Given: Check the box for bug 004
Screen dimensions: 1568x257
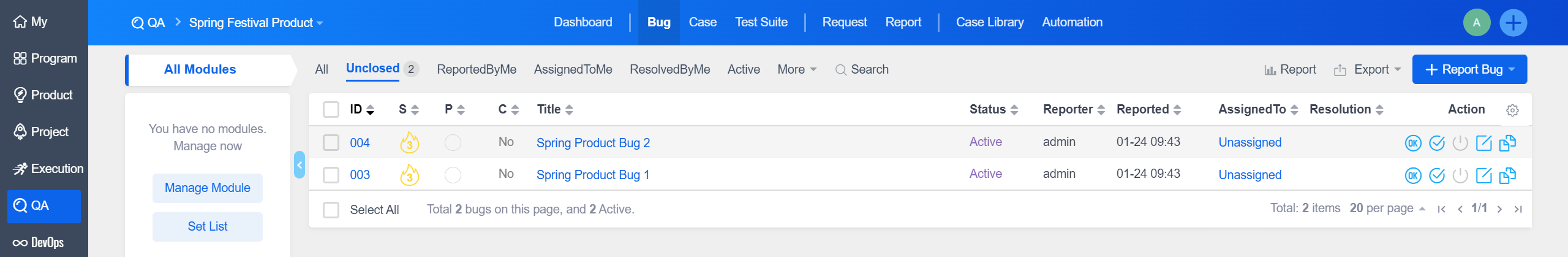Looking at the screenshot, I should pos(331,143).
